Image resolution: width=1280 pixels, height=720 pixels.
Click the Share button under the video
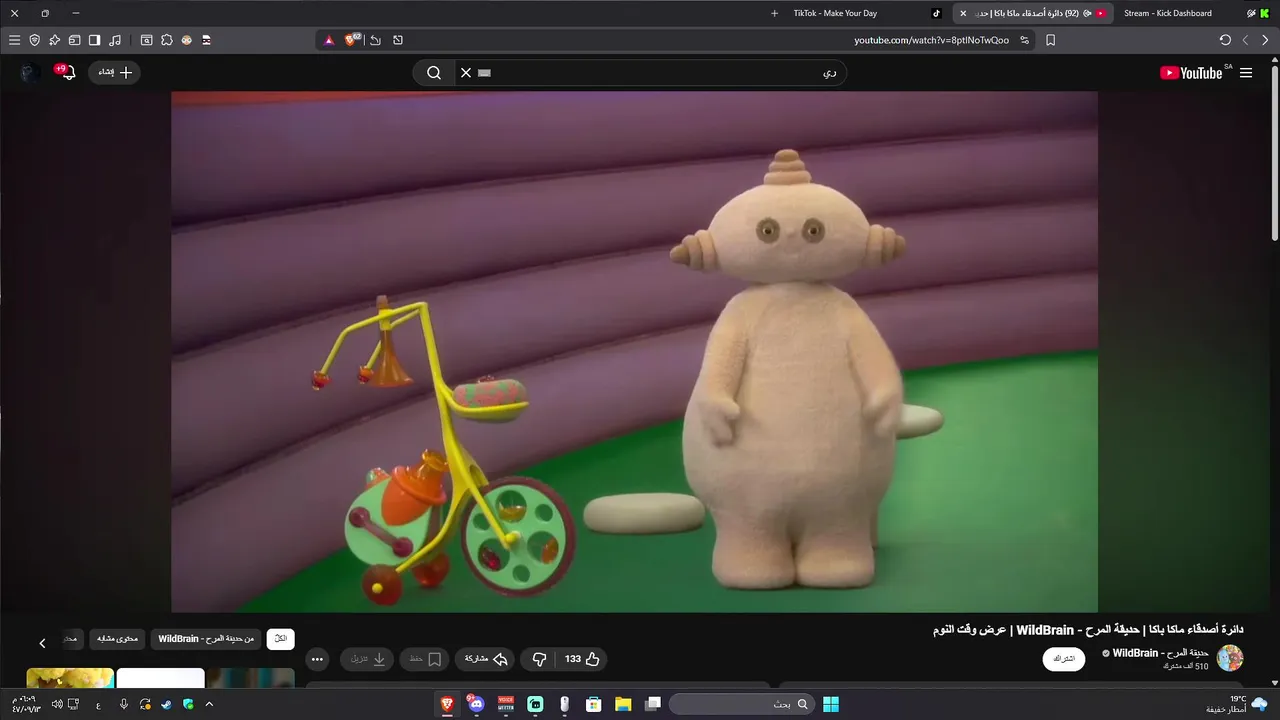pos(487,659)
